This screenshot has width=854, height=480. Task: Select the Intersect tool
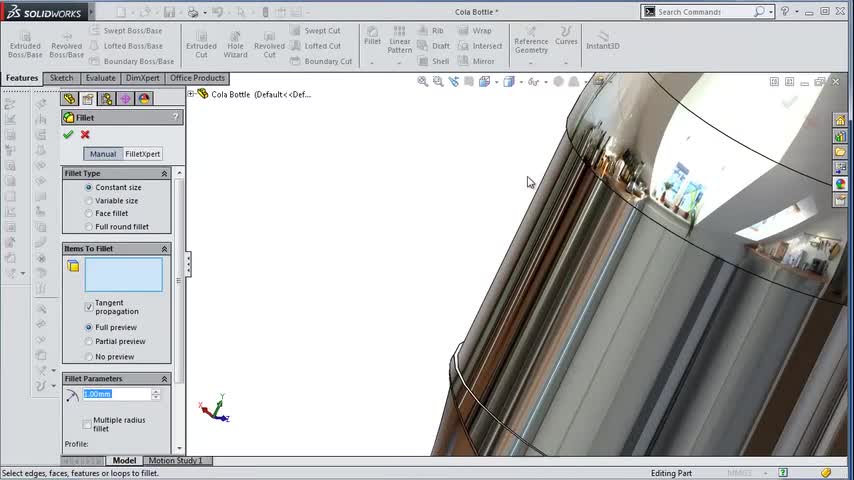pos(480,46)
